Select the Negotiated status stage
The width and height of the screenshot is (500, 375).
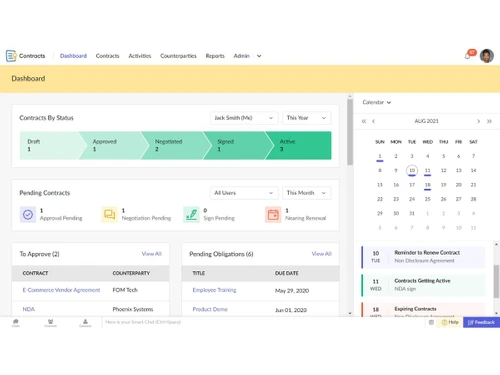coord(176,145)
